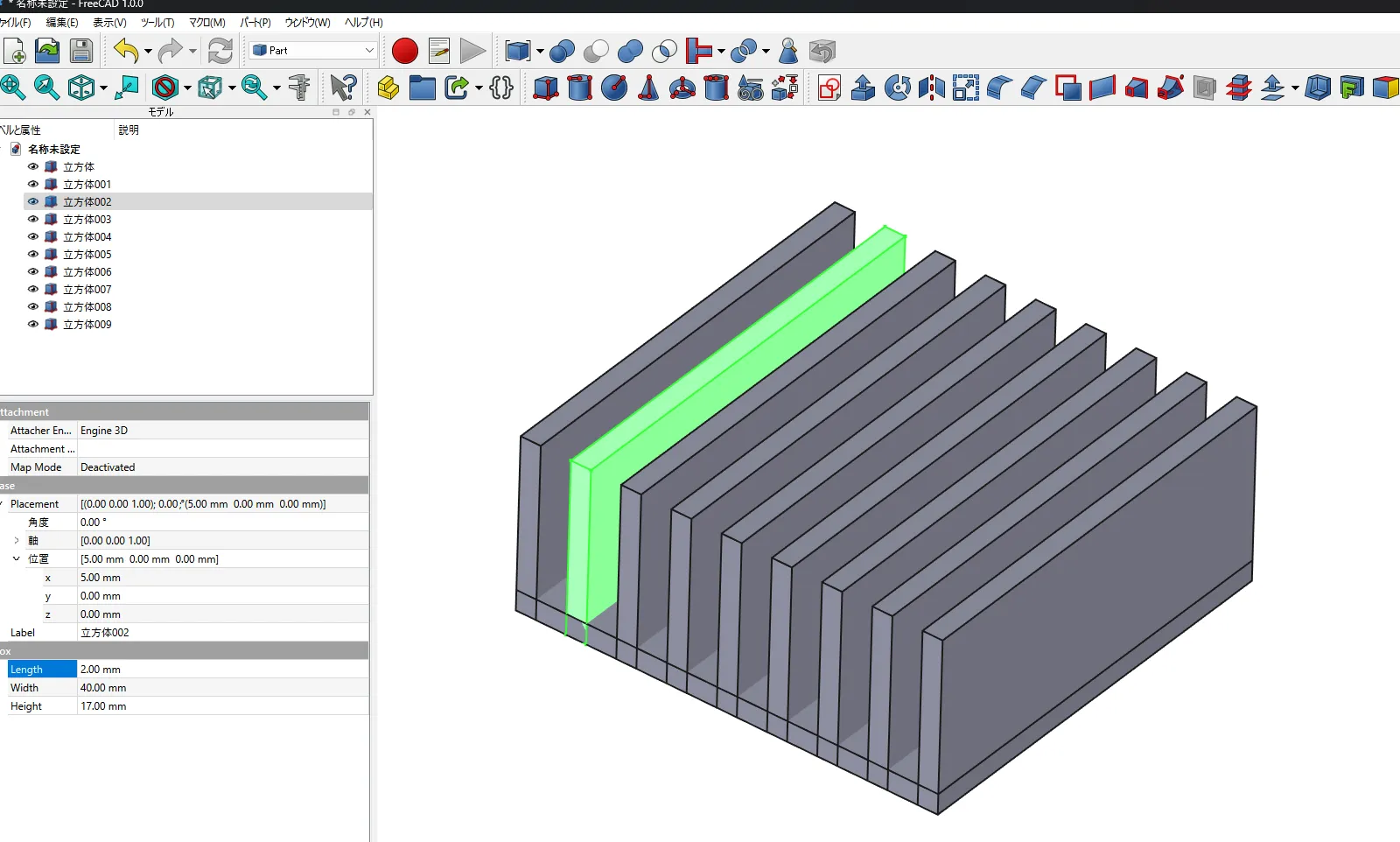Click the Extrude tool icon
This screenshot has height=842, width=1400.
pos(864,88)
